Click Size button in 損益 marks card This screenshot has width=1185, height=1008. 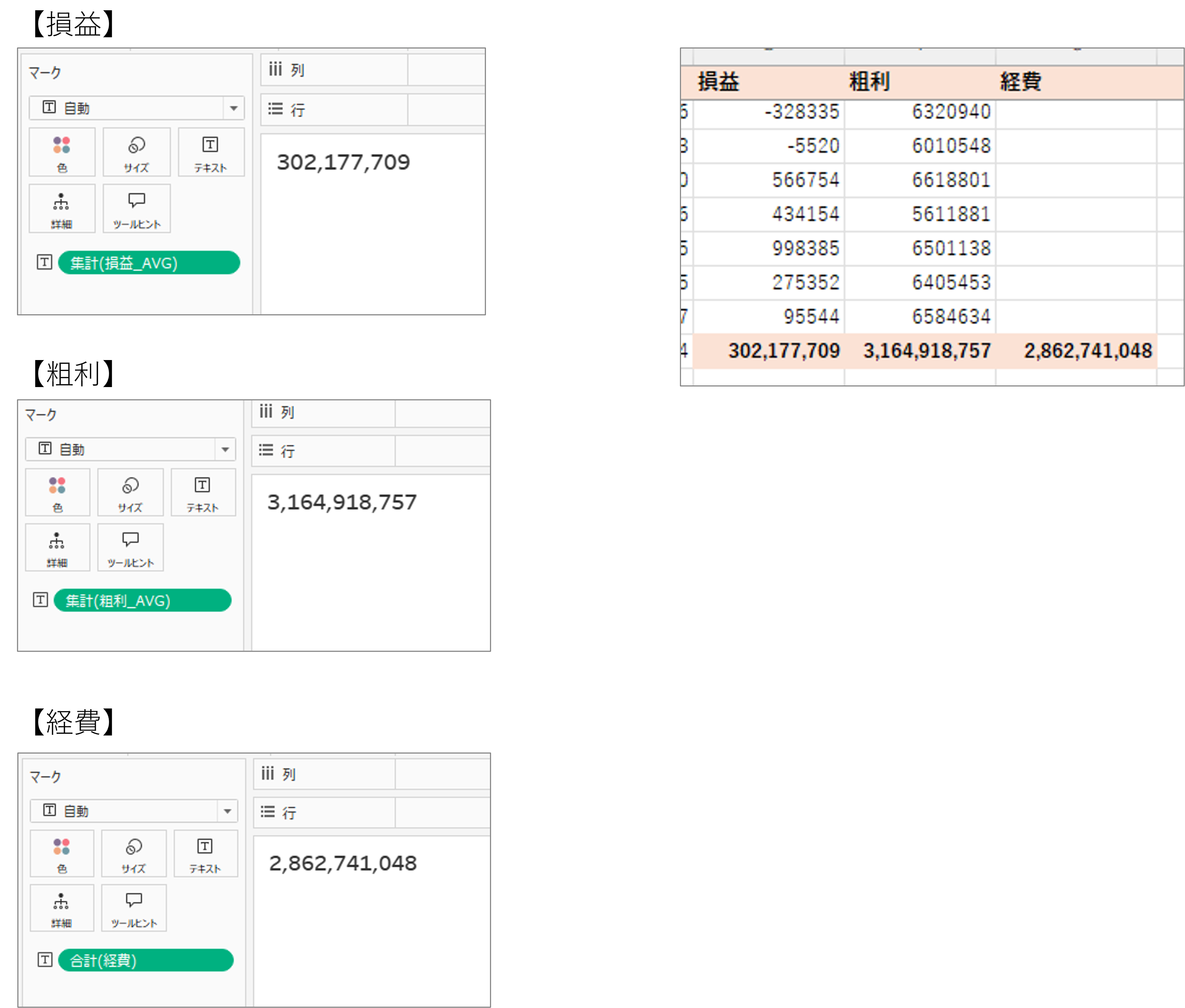pyautogui.click(x=136, y=152)
